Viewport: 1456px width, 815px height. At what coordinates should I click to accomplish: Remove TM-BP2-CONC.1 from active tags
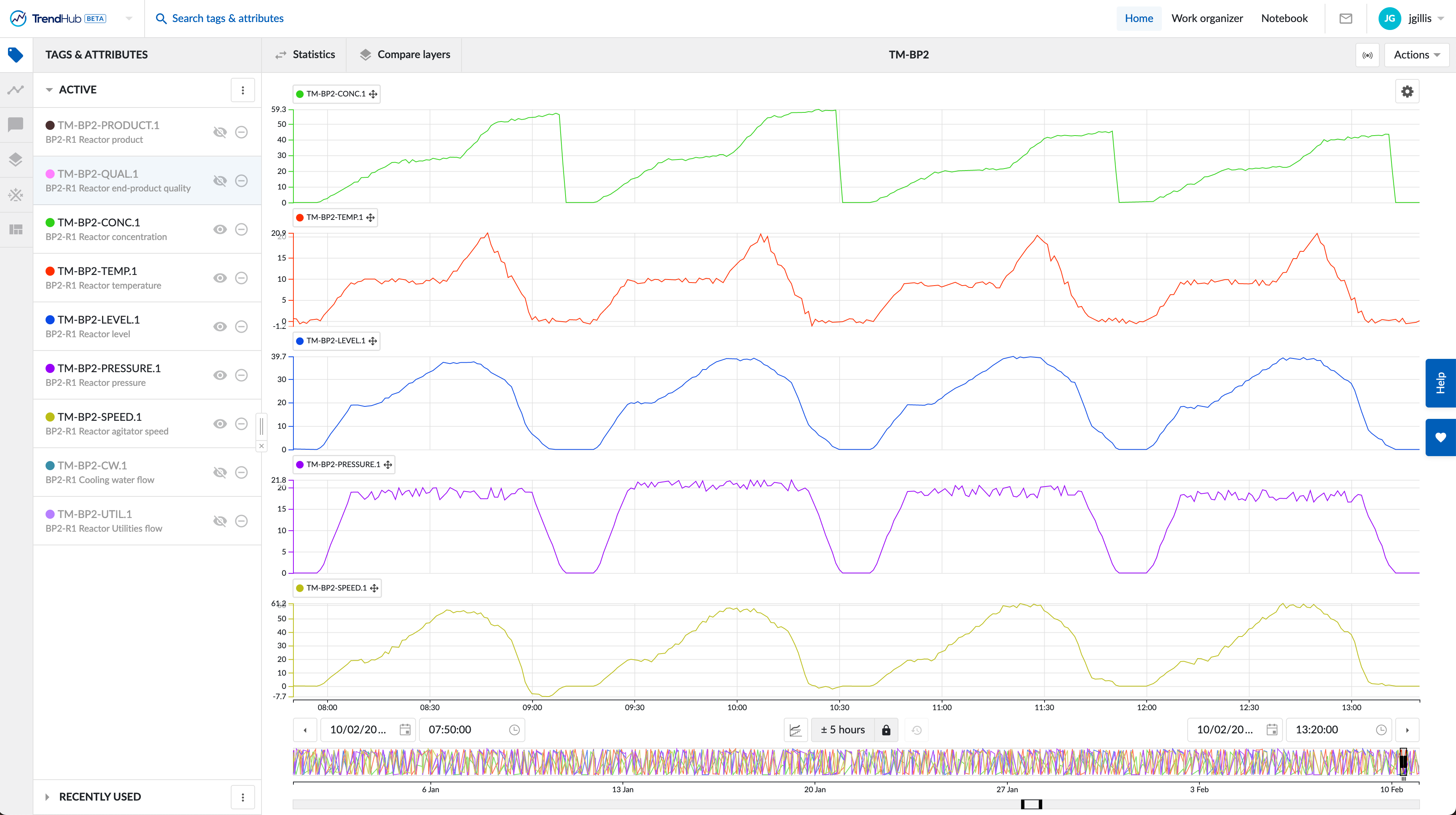click(x=241, y=230)
